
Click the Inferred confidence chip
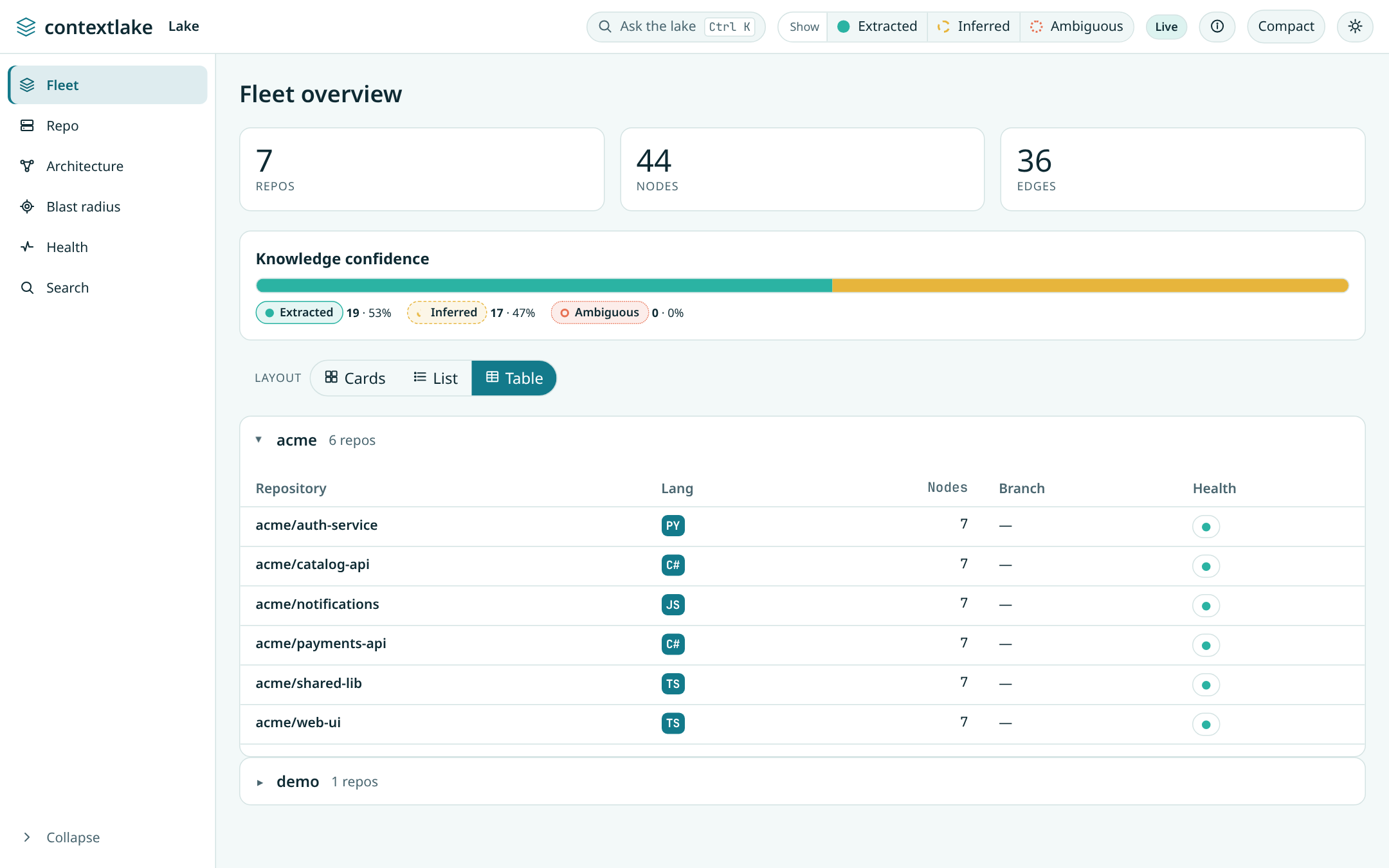(446, 312)
